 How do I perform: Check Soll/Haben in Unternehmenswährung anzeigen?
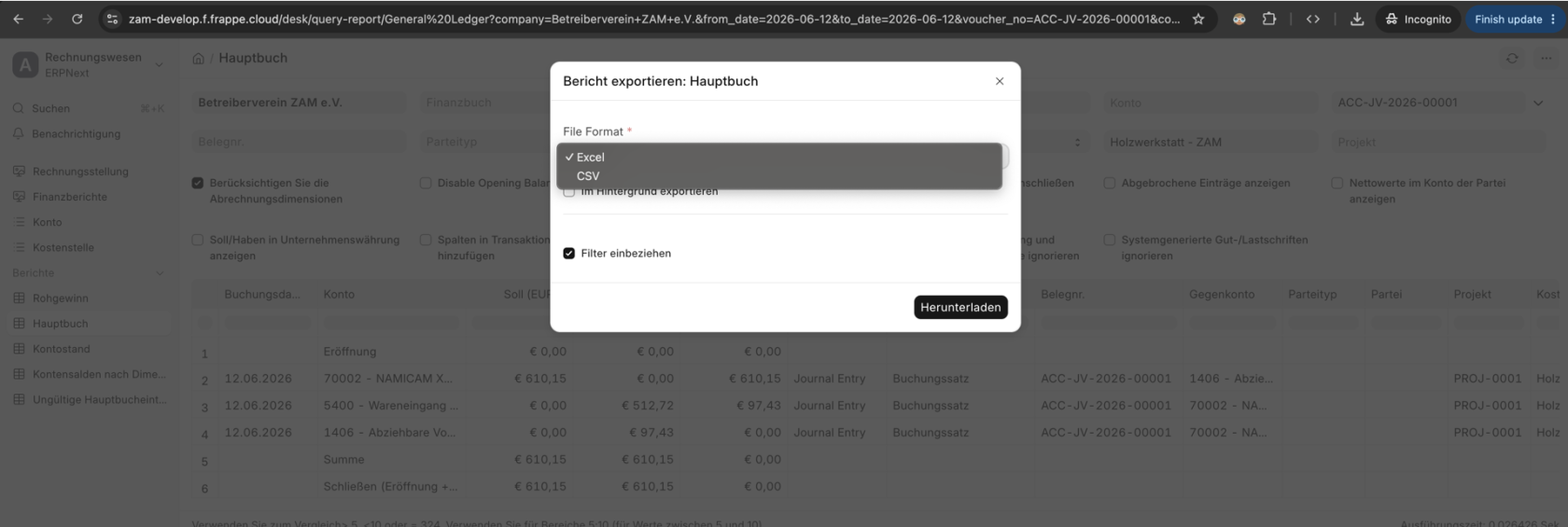197,240
